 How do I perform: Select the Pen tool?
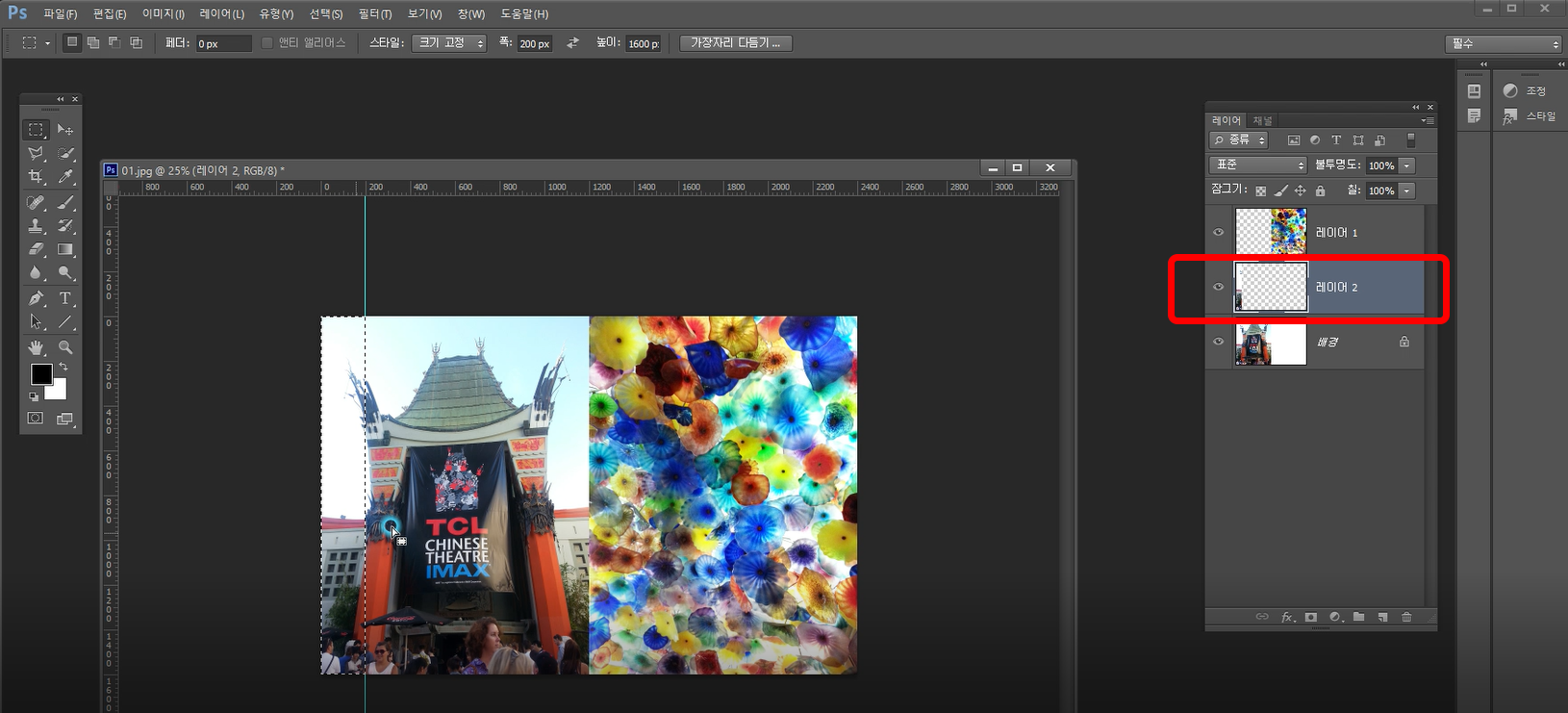tap(36, 298)
